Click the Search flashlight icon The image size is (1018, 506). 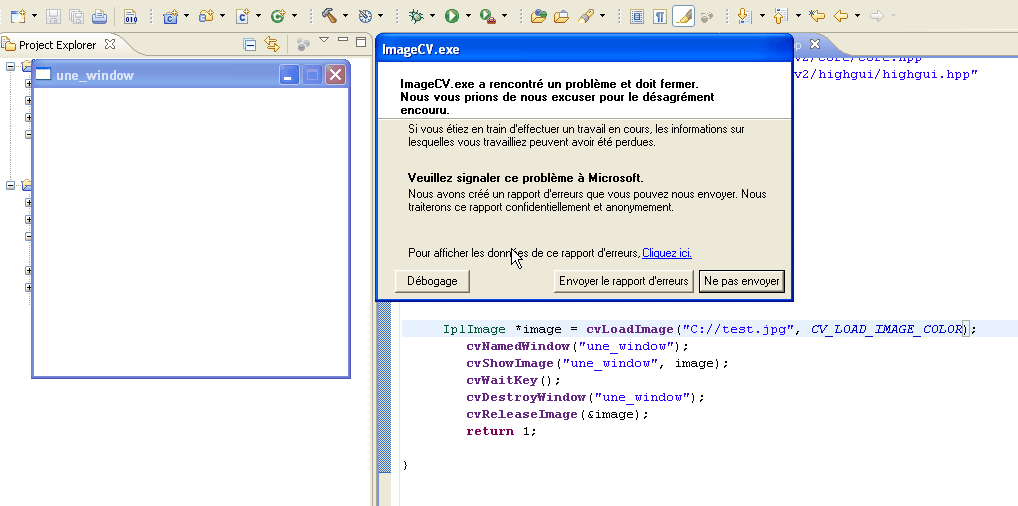click(586, 16)
